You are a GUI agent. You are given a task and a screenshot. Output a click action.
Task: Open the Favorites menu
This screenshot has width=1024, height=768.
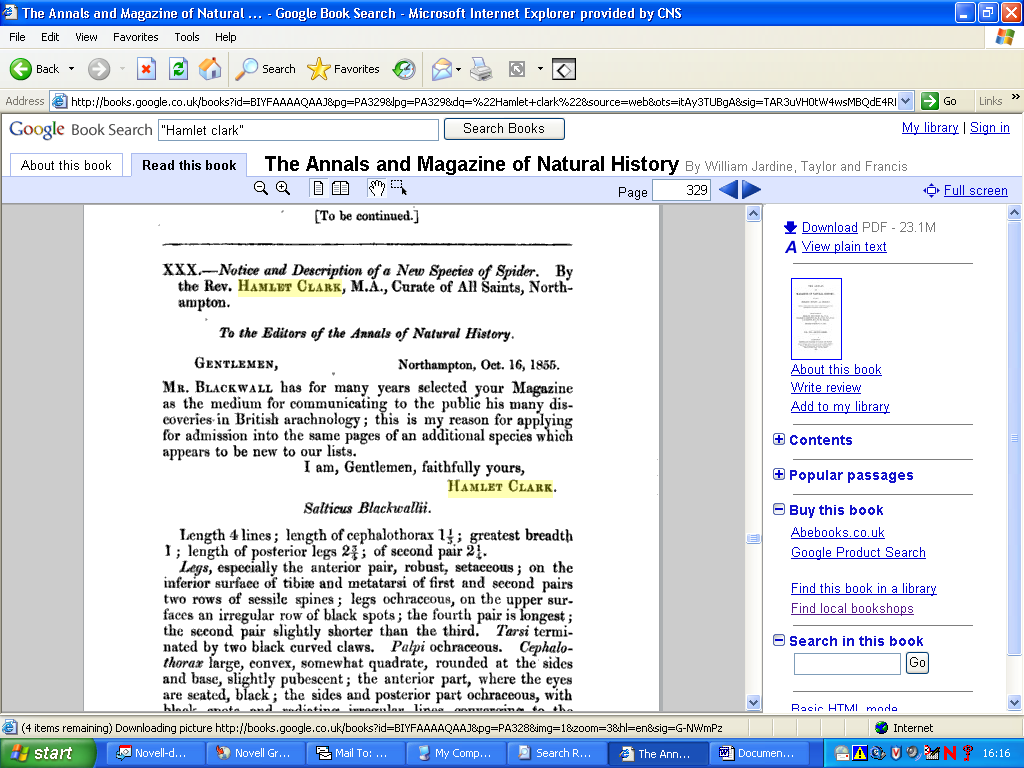pyautogui.click(x=135, y=37)
